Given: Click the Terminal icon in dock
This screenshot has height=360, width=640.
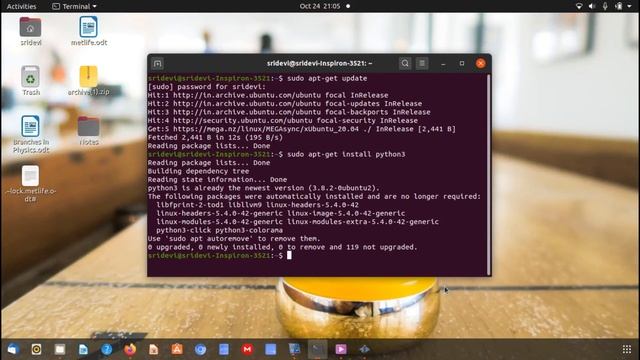Looking at the screenshot, I should pyautogui.click(x=318, y=349).
